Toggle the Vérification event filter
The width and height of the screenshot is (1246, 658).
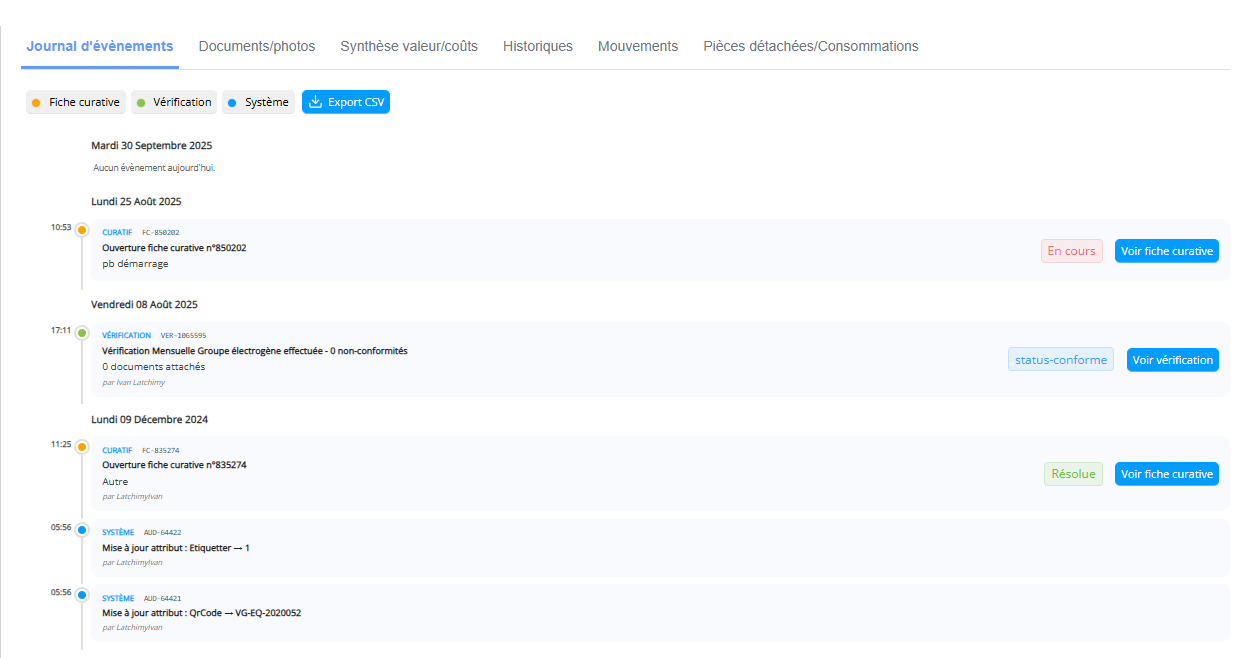(174, 102)
